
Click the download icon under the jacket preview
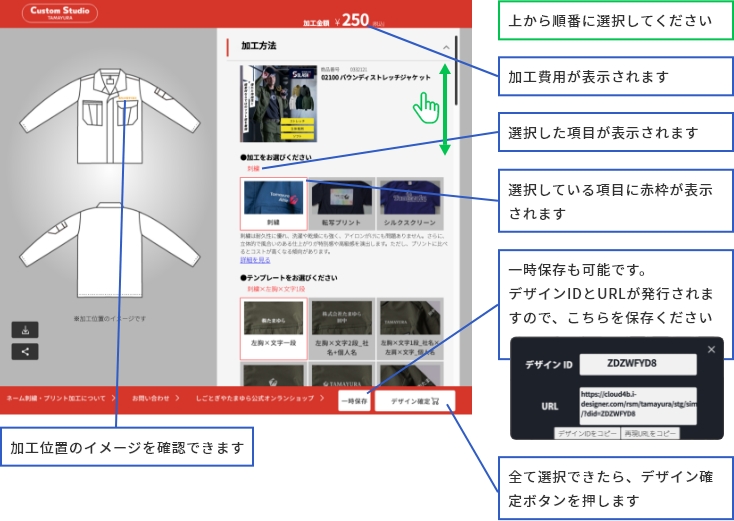coord(25,330)
